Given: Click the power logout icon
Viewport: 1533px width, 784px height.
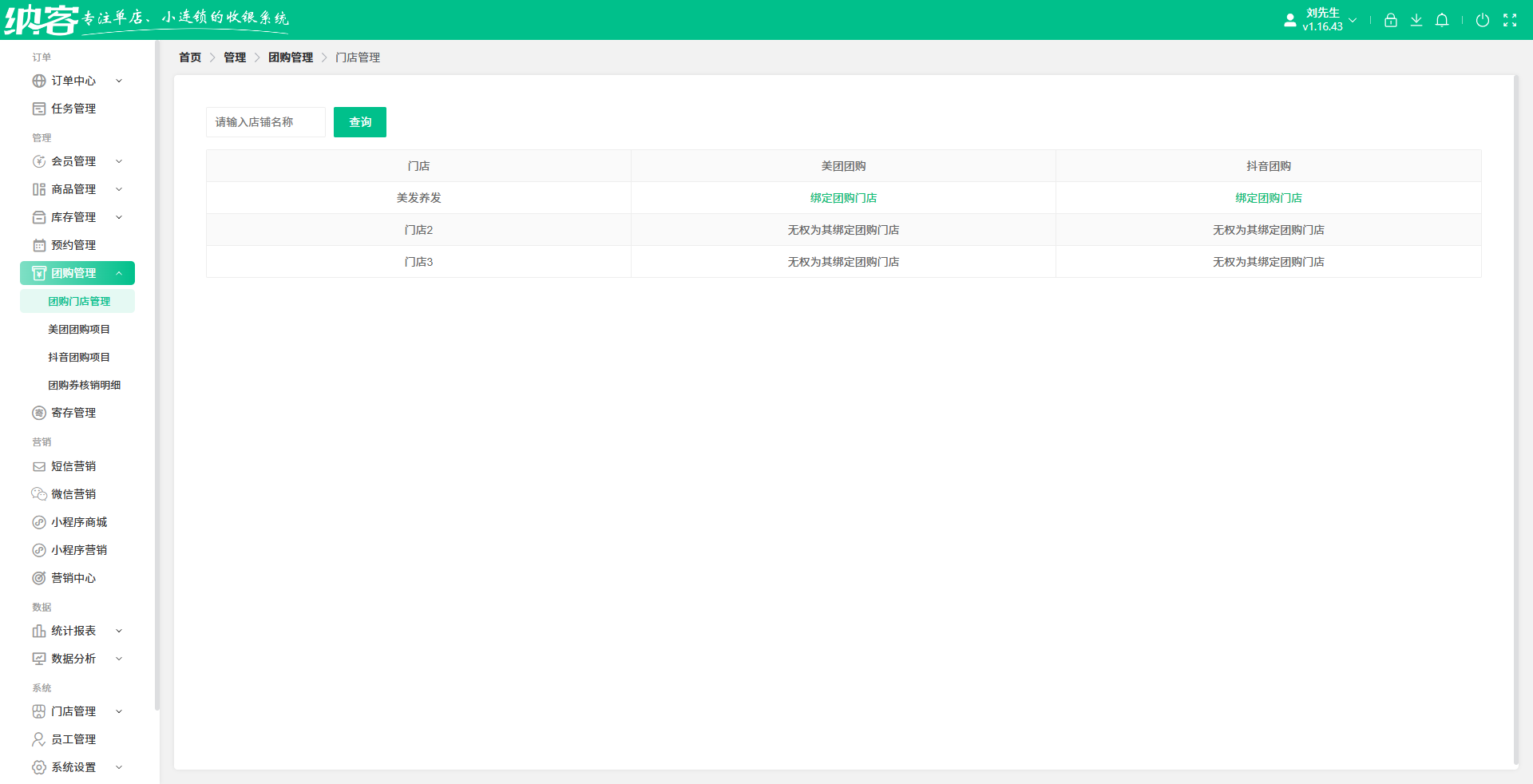Looking at the screenshot, I should [x=1483, y=20].
